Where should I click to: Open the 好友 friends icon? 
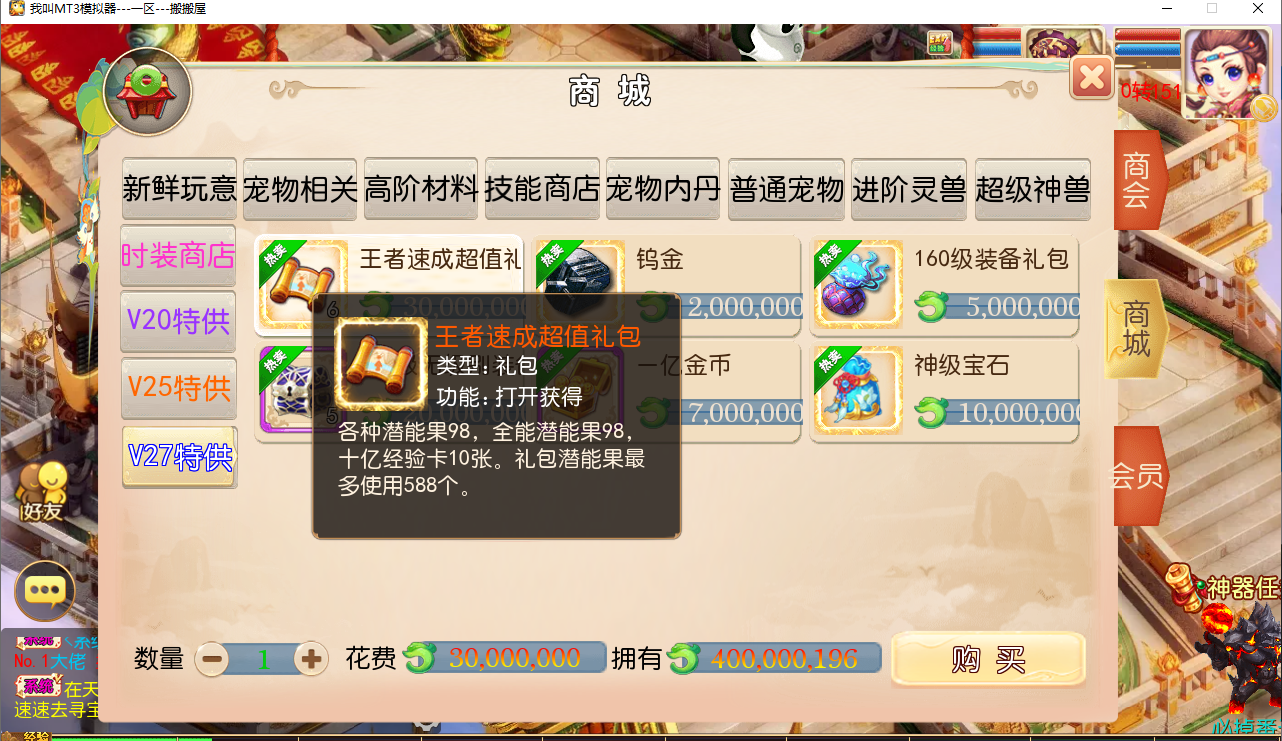44,492
